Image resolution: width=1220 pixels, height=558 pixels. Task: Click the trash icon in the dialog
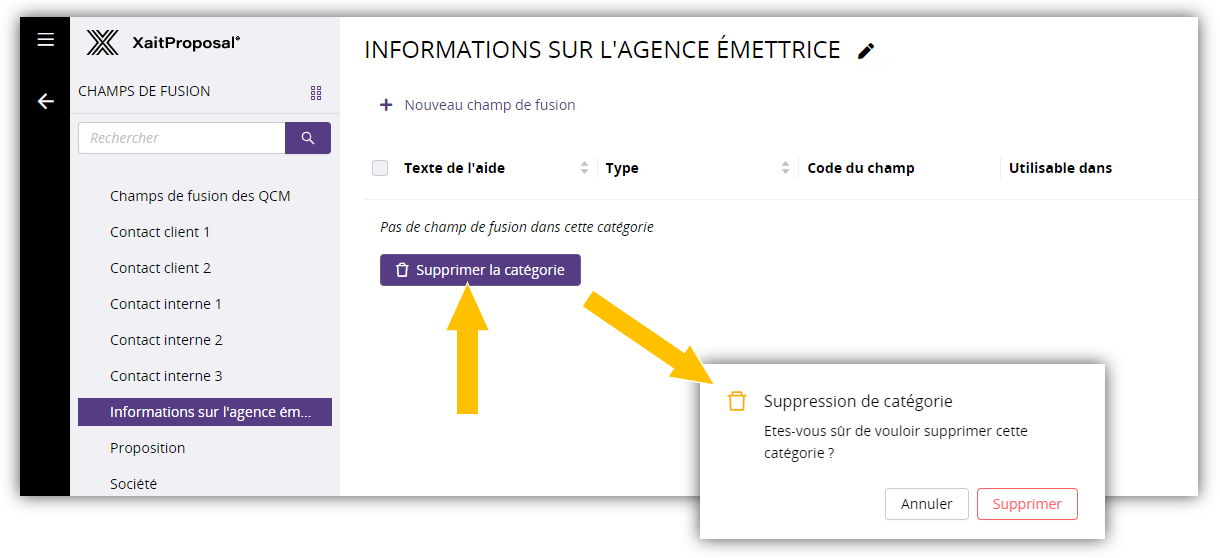pyautogui.click(x=737, y=401)
